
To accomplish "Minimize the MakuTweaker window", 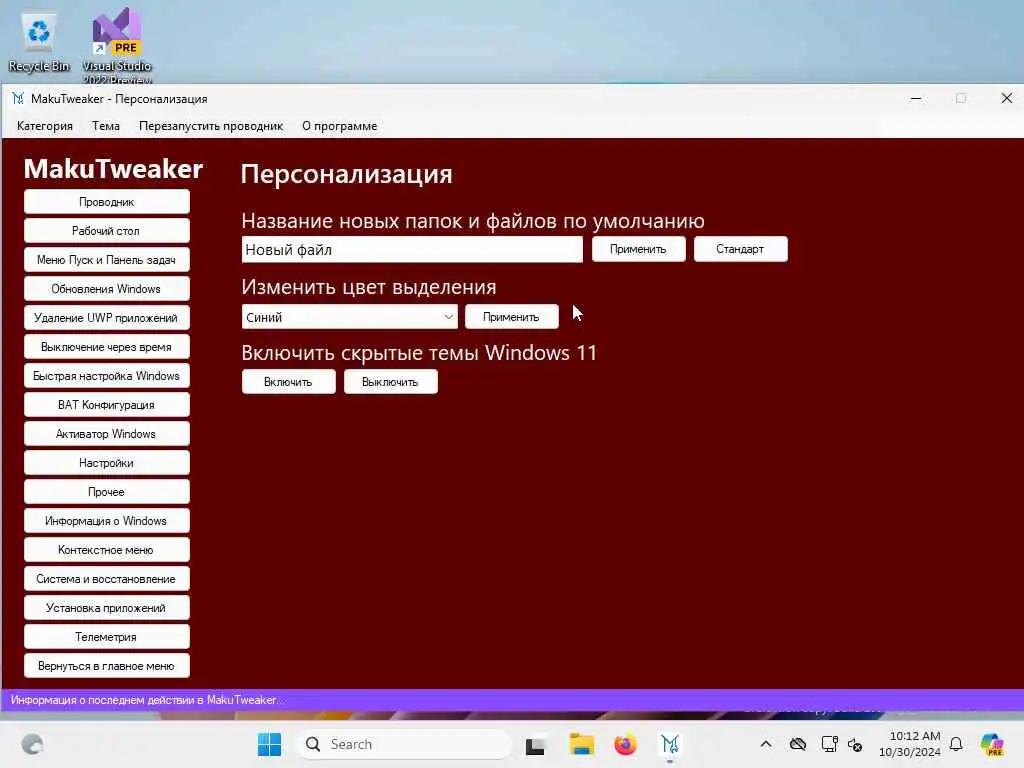I will point(916,99).
